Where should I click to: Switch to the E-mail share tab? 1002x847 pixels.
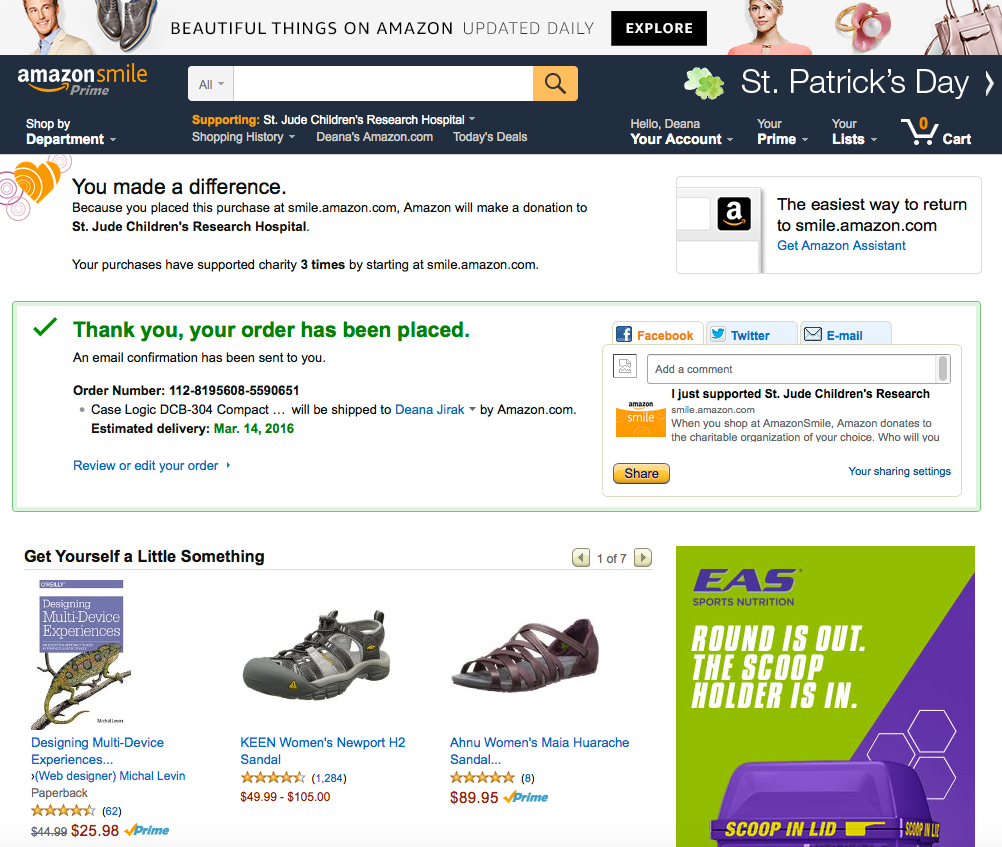844,335
